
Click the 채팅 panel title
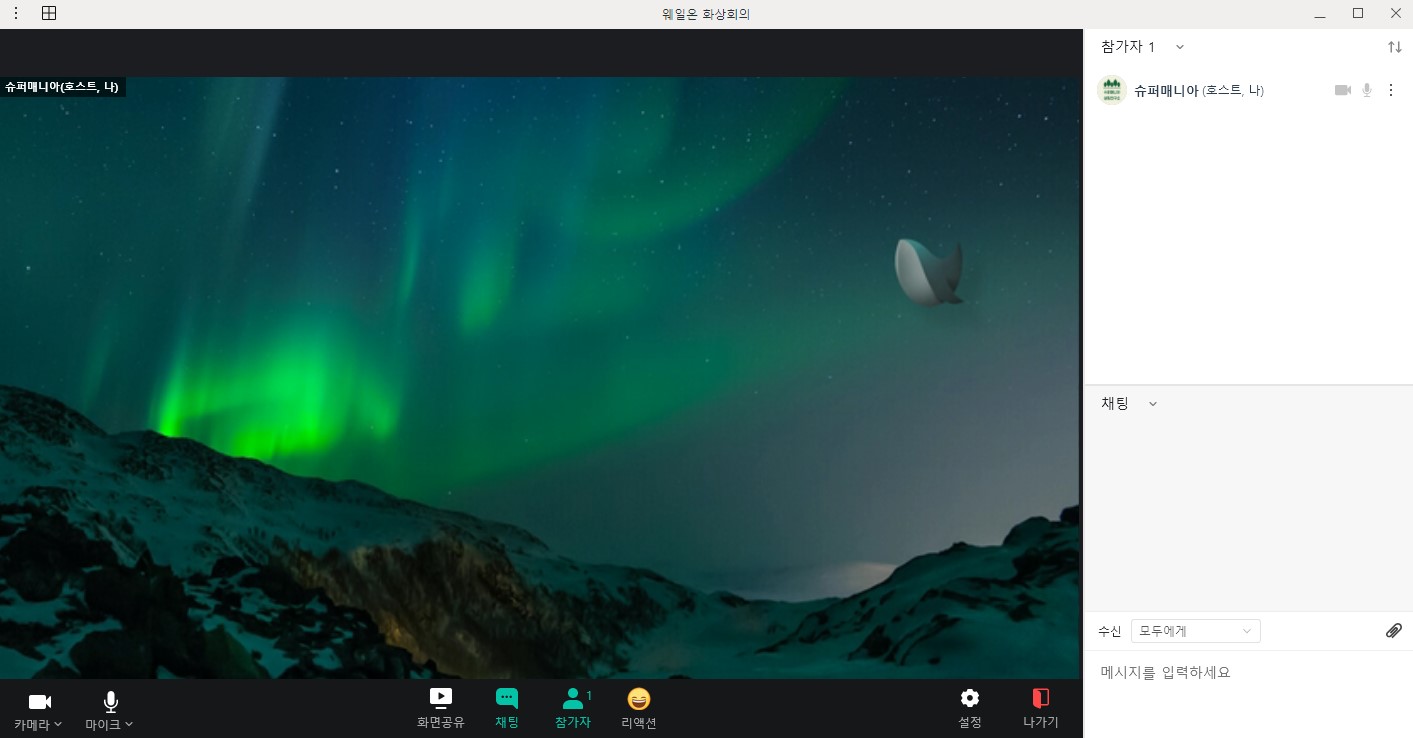pos(1115,403)
